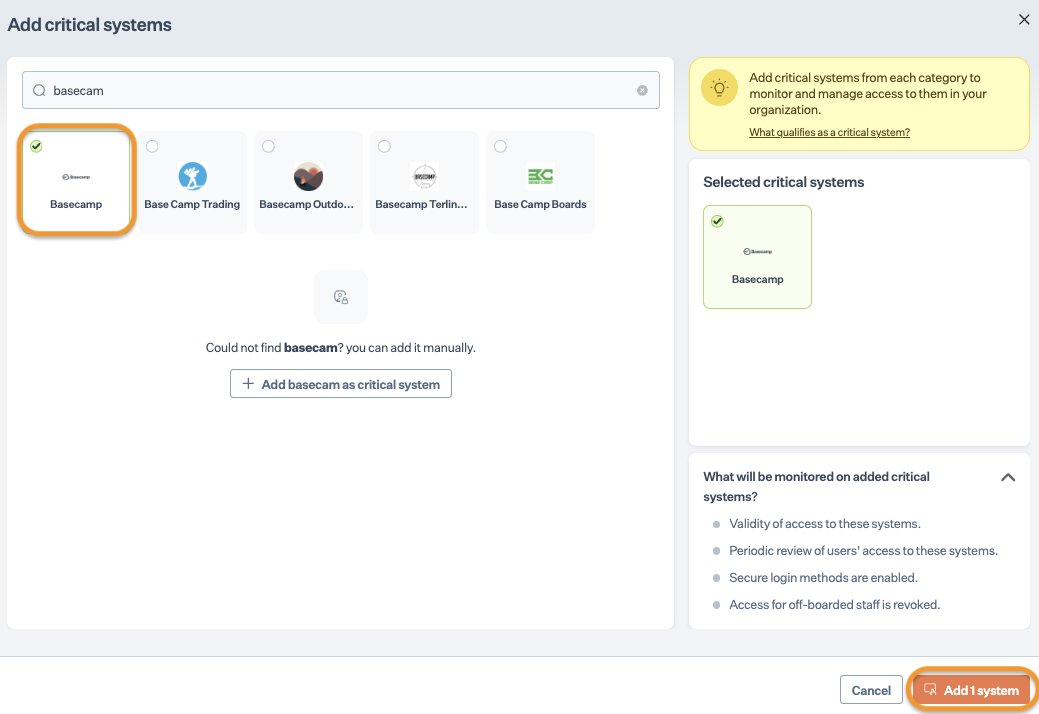
Task: Click Validity of access to these systems
Action: (x=824, y=524)
